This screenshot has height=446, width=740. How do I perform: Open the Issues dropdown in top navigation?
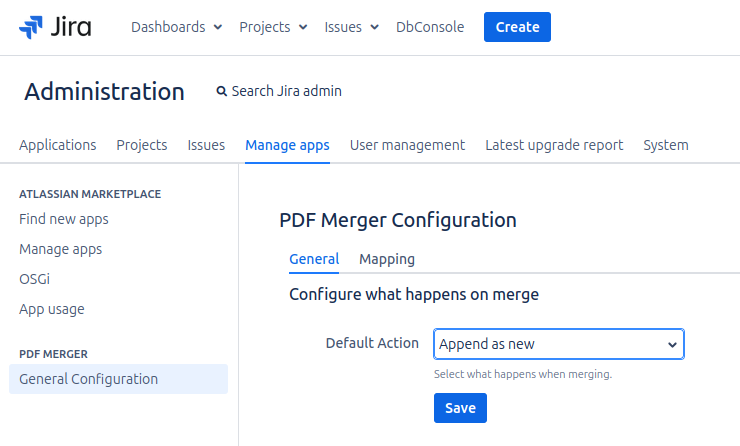[x=352, y=27]
